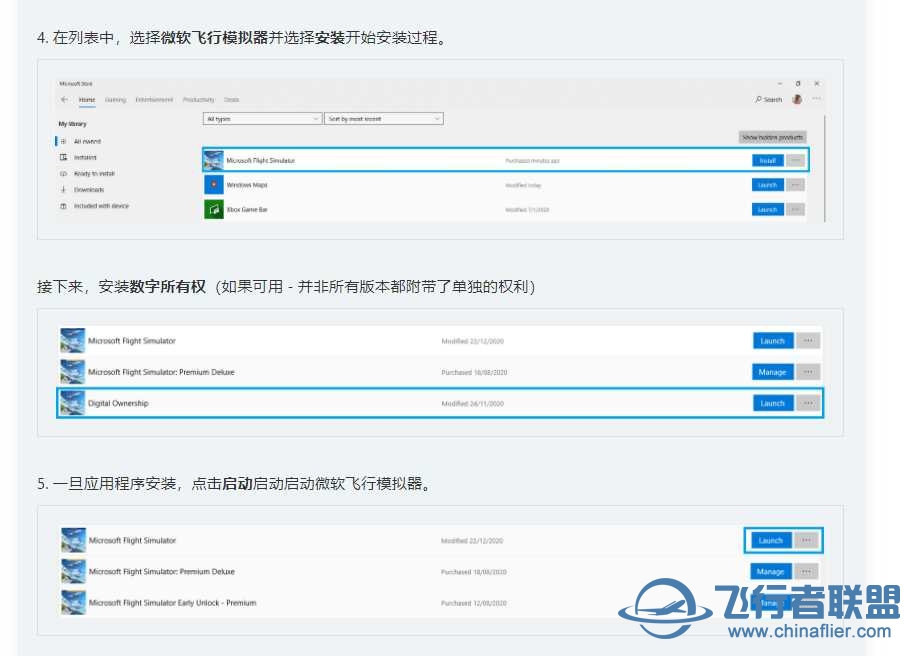Click Manage in the row above Digital Ownership
916x656 pixels.
pyautogui.click(x=772, y=372)
